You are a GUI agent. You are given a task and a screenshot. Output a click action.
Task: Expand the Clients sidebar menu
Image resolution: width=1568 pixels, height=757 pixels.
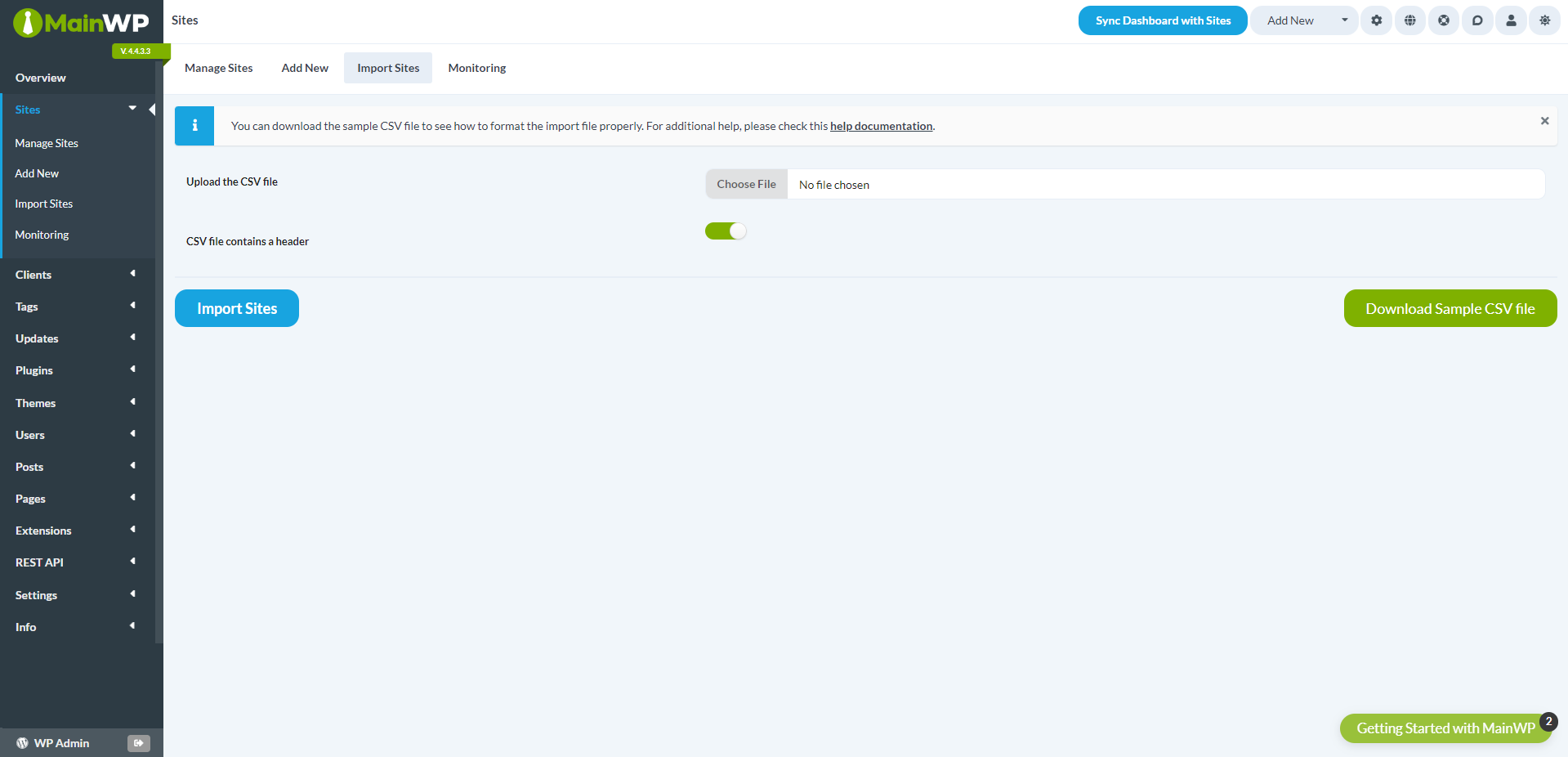click(132, 274)
